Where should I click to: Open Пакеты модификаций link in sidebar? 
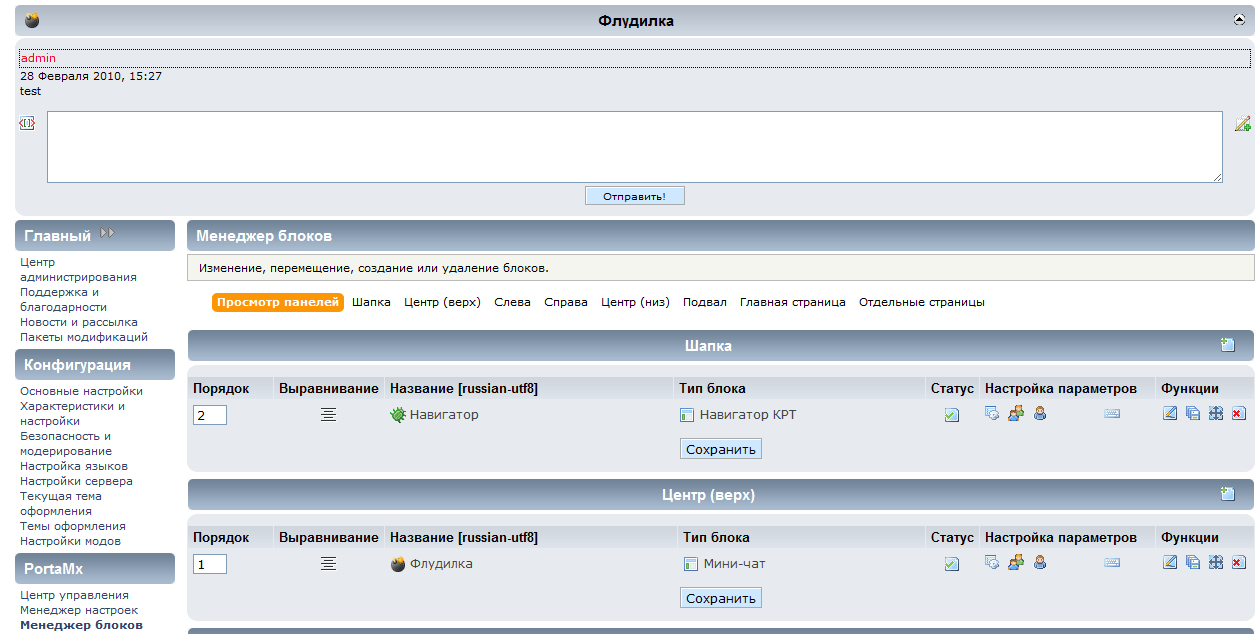(83, 337)
